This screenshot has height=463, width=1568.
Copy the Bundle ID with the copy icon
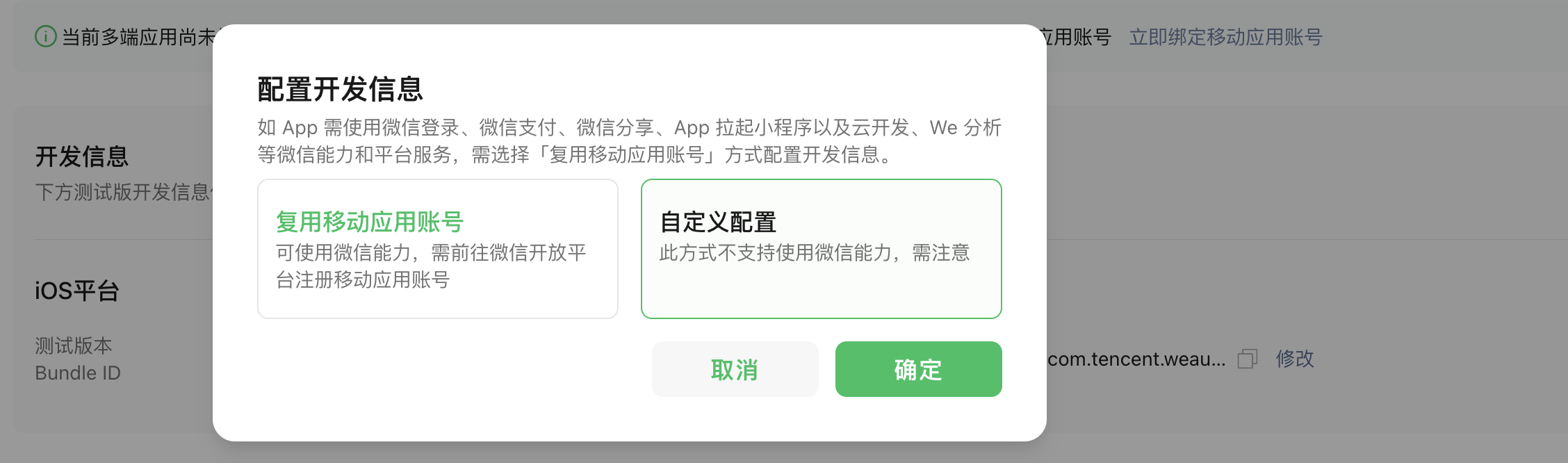[x=1248, y=359]
